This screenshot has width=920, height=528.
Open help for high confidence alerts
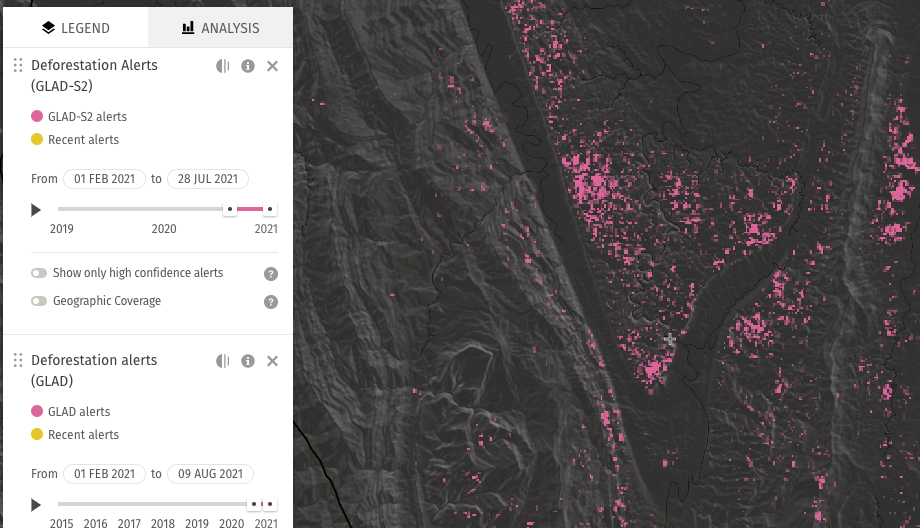(270, 274)
